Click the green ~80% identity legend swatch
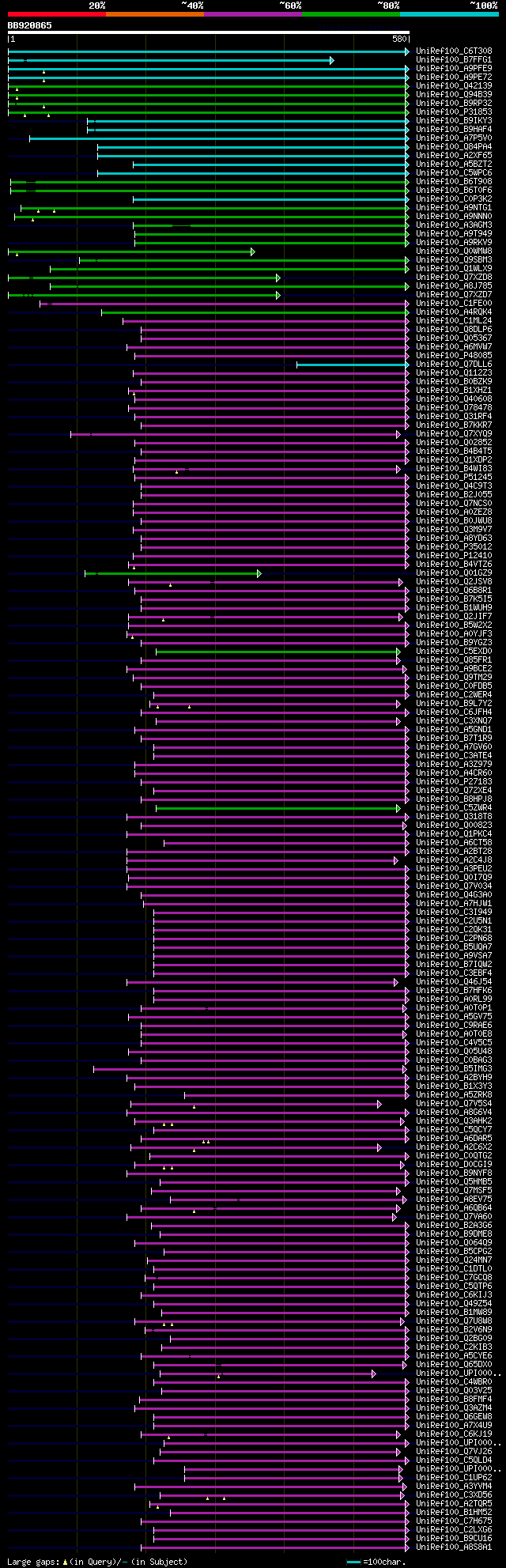Screen dimensions: 506x1568 351,14
